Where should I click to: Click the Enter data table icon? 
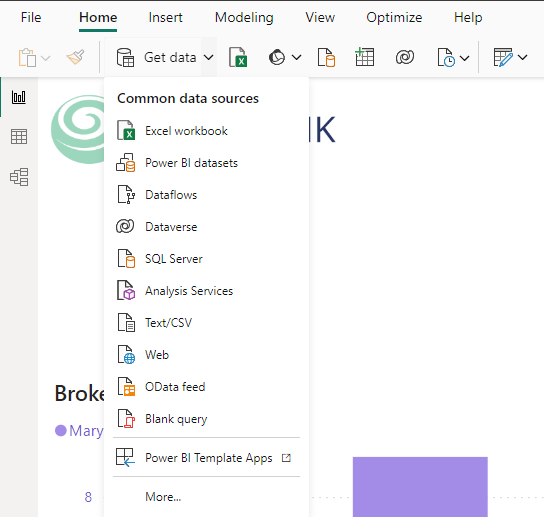click(364, 57)
